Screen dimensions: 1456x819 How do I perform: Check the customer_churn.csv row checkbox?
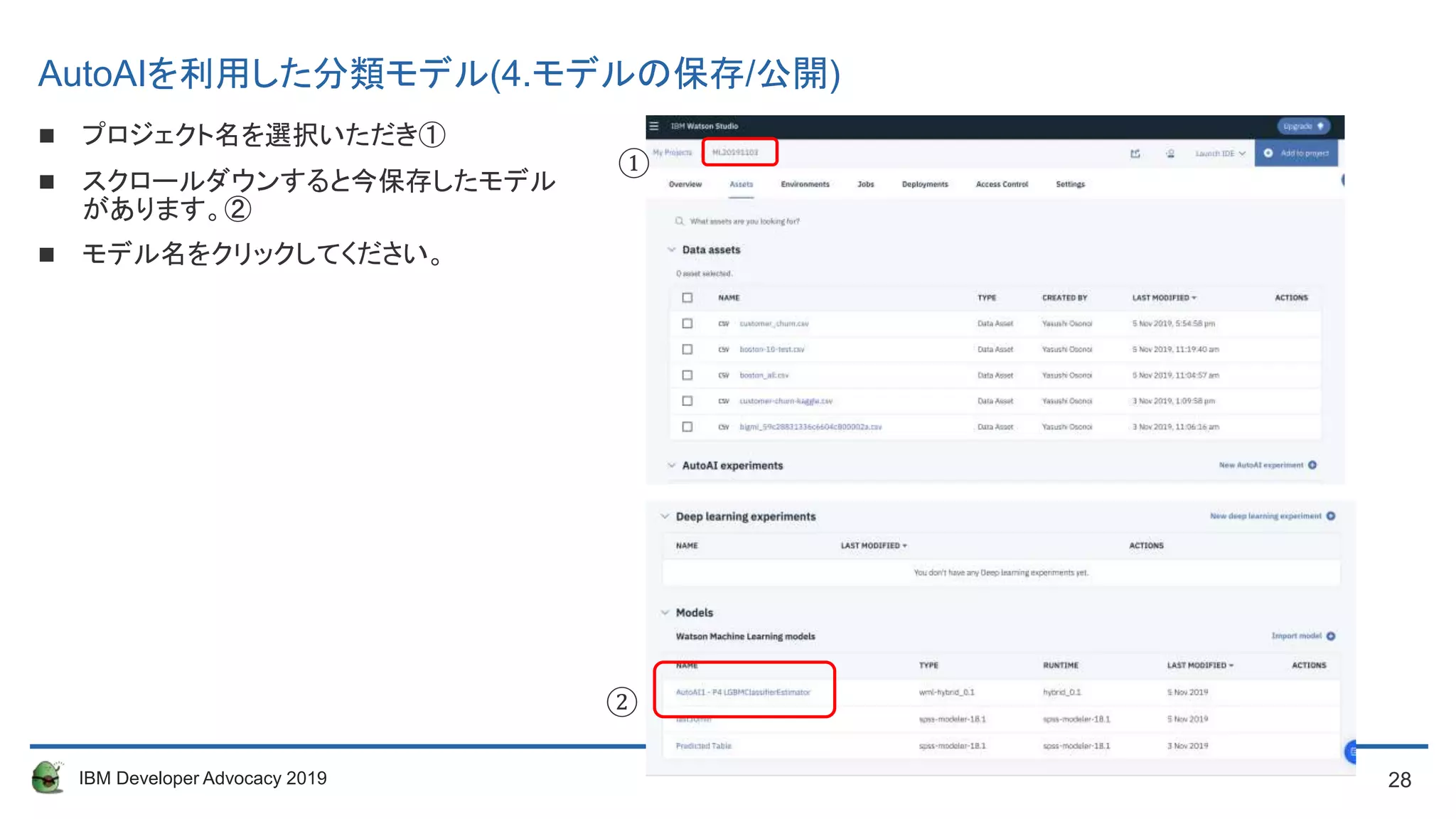[x=687, y=323]
